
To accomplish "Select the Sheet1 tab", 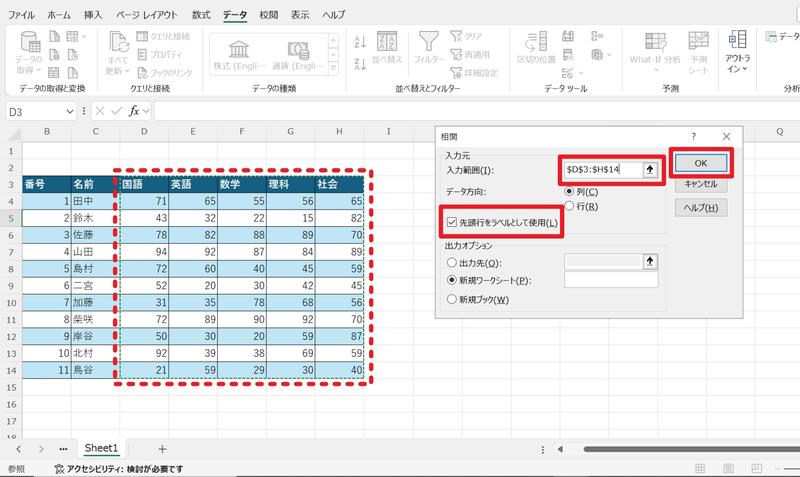I will (101, 448).
